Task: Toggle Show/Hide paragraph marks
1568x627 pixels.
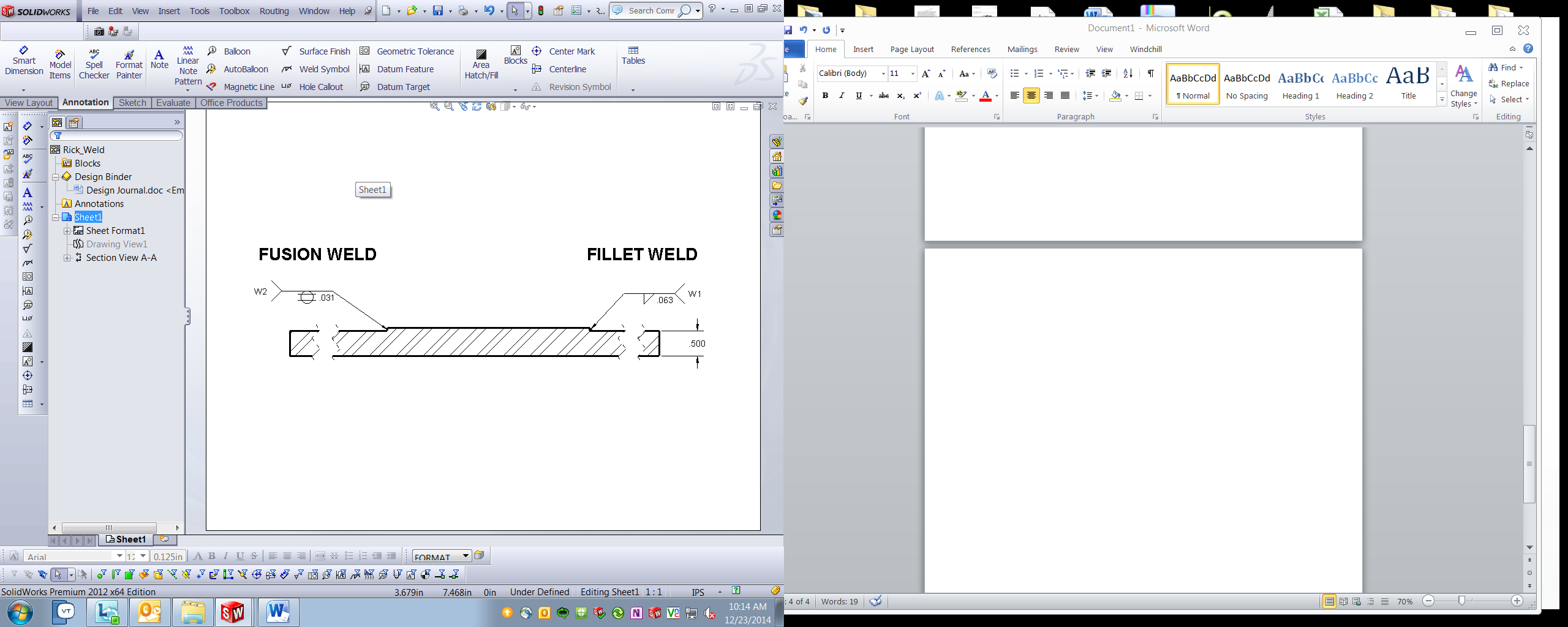Action: pyautogui.click(x=1150, y=73)
